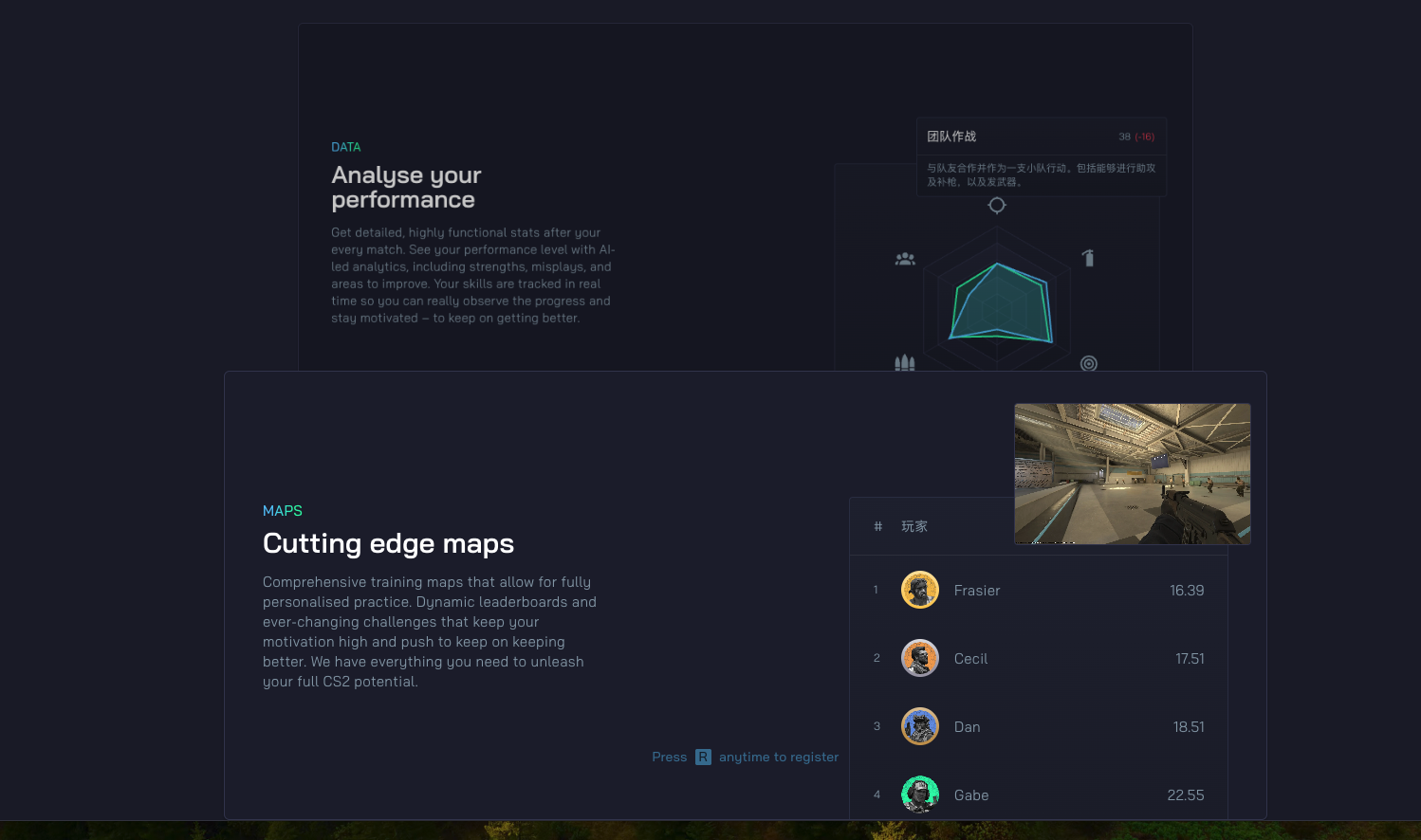This screenshot has height=840, width=1421.
Task: Click the 38 (-16) score in tooltip
Action: [x=1136, y=137]
